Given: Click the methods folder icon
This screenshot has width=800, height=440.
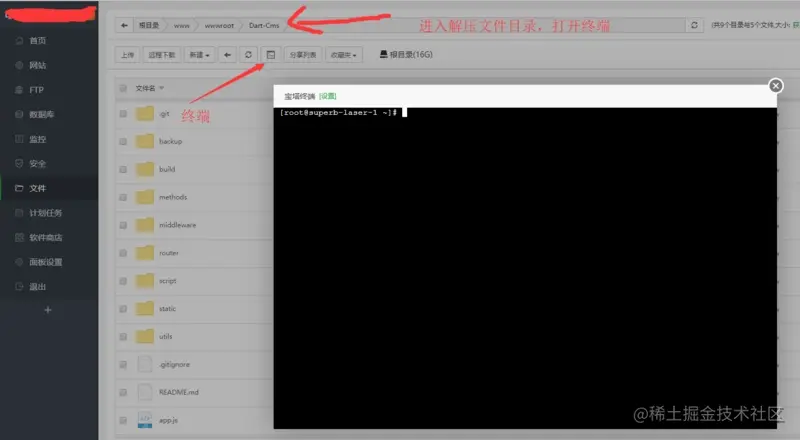Looking at the screenshot, I should point(145,197).
